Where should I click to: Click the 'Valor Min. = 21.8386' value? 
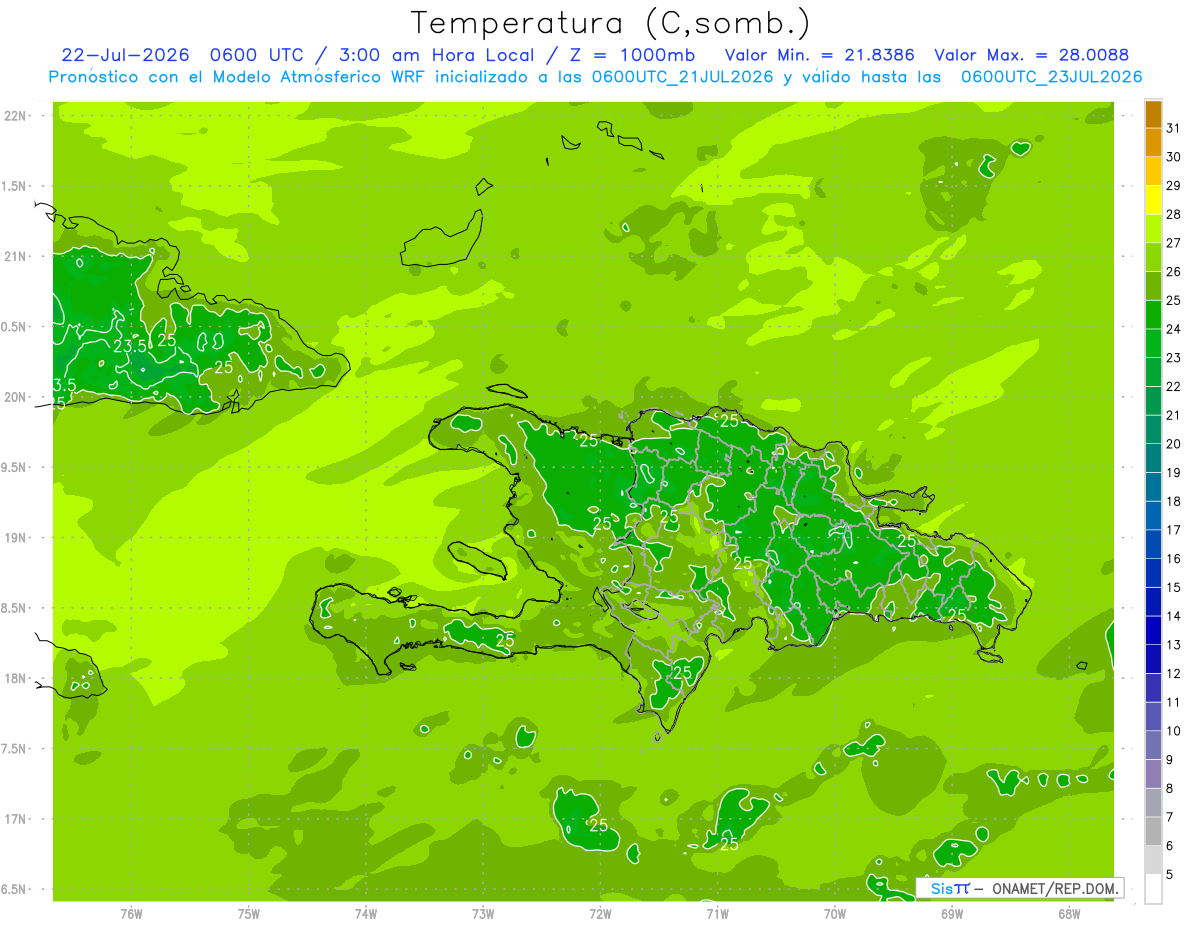click(819, 55)
